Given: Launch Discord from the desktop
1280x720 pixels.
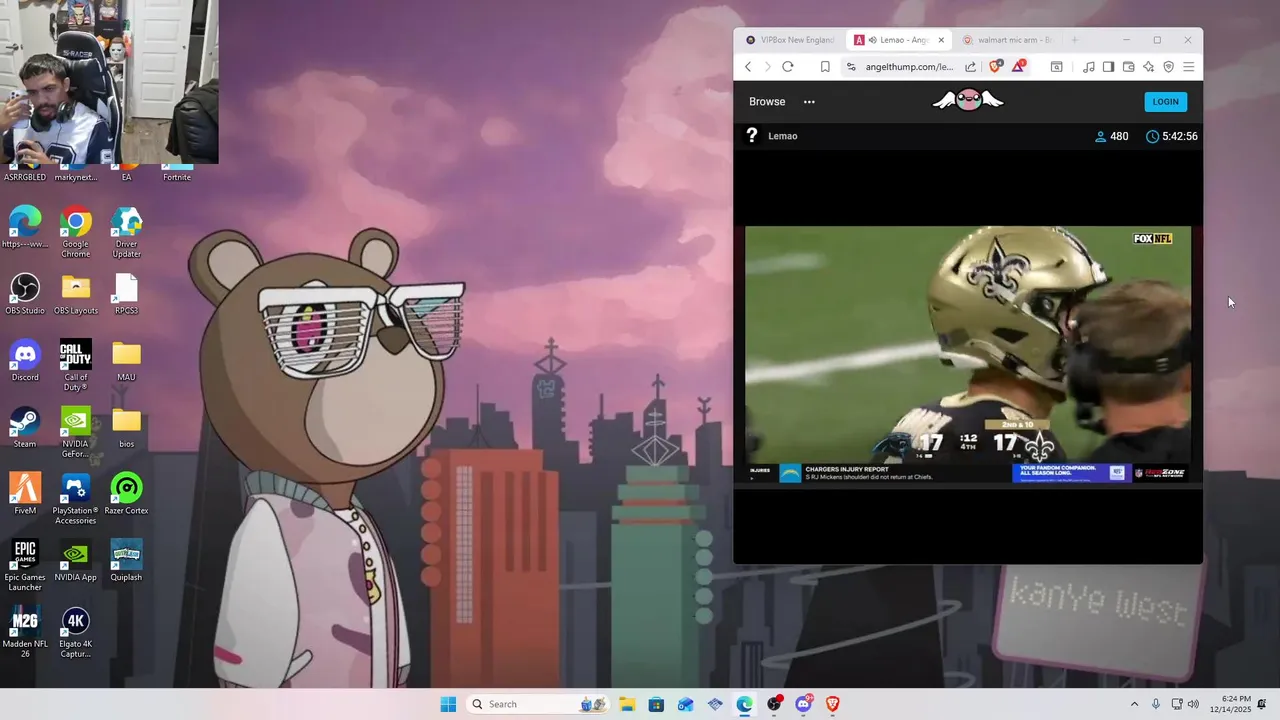Looking at the screenshot, I should point(25,361).
